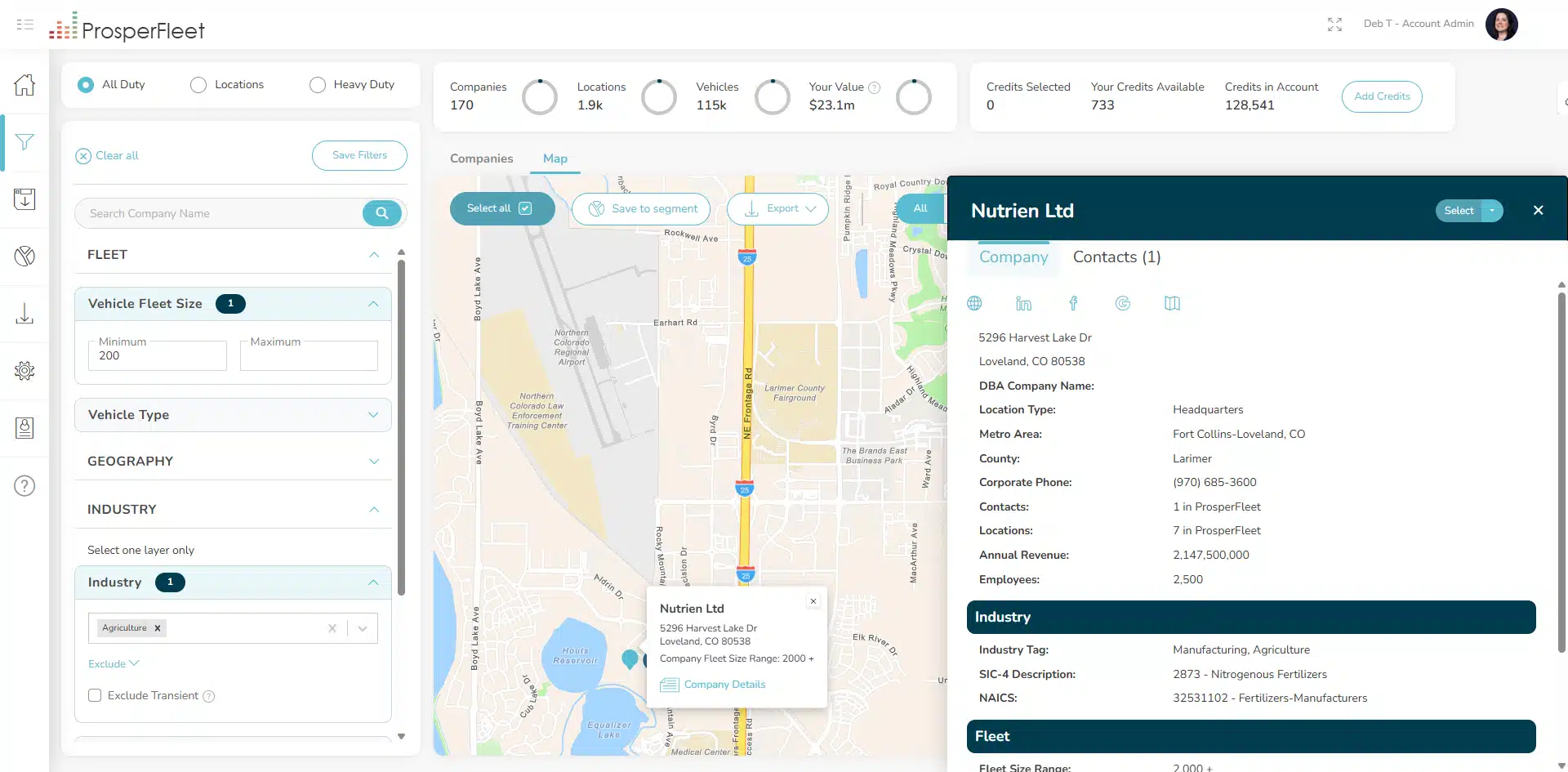Viewport: 1568px width, 772px height.
Task: Open the Contacts (1) tab
Action: coord(1116,257)
